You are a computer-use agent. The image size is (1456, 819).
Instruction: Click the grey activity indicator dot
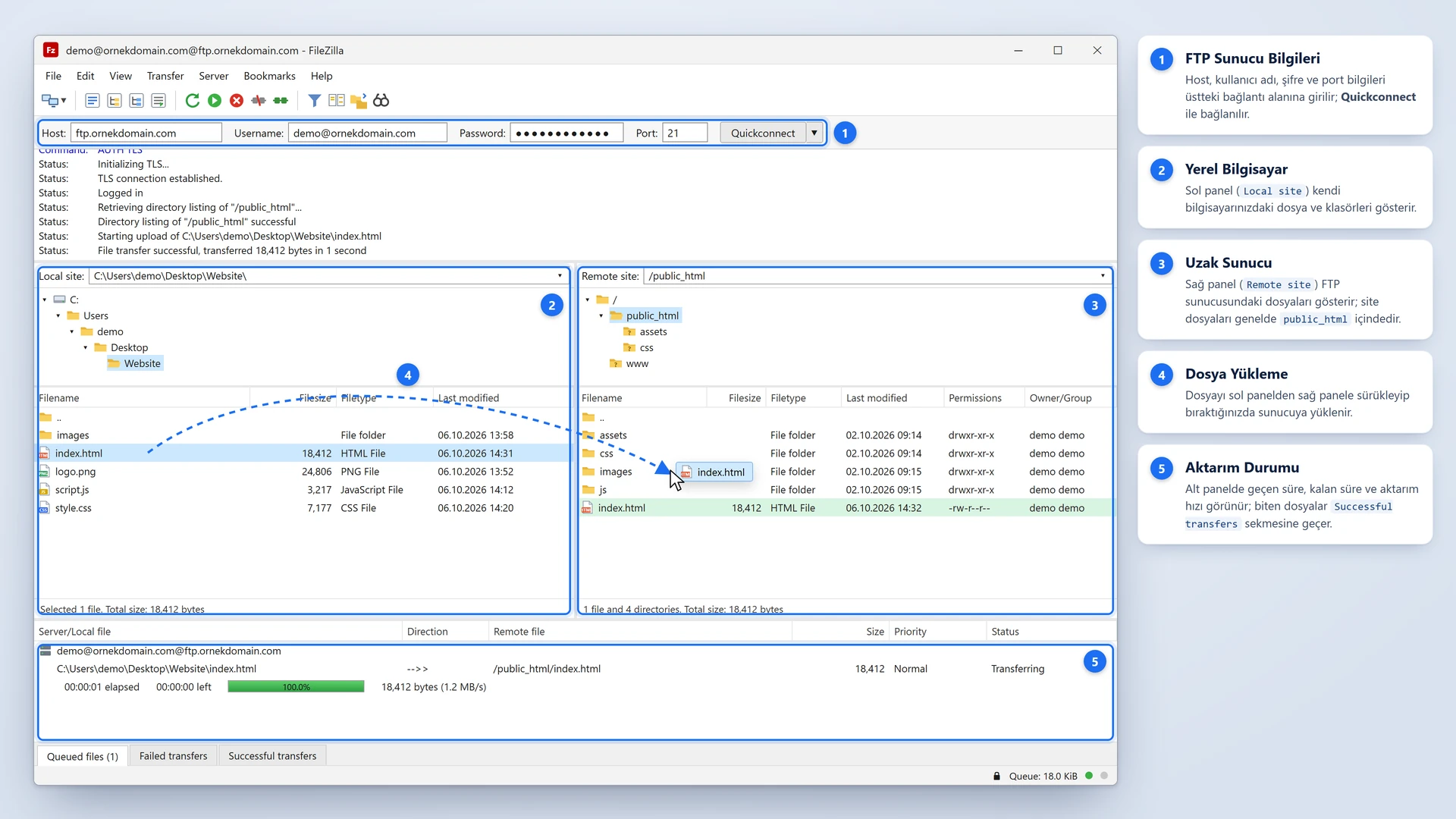pyautogui.click(x=1104, y=776)
